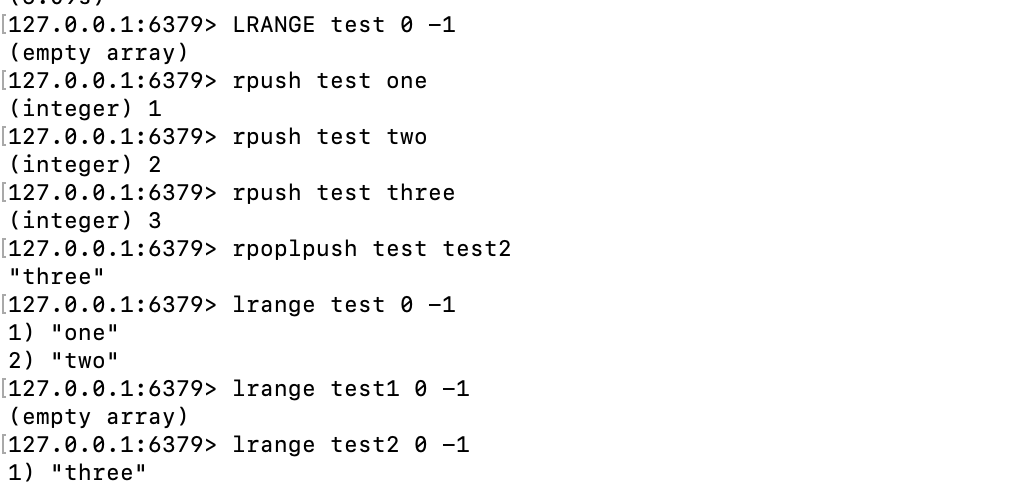Click the first '(empty array)' output line
Viewport: 1012px width, 486px height.
click(x=98, y=53)
